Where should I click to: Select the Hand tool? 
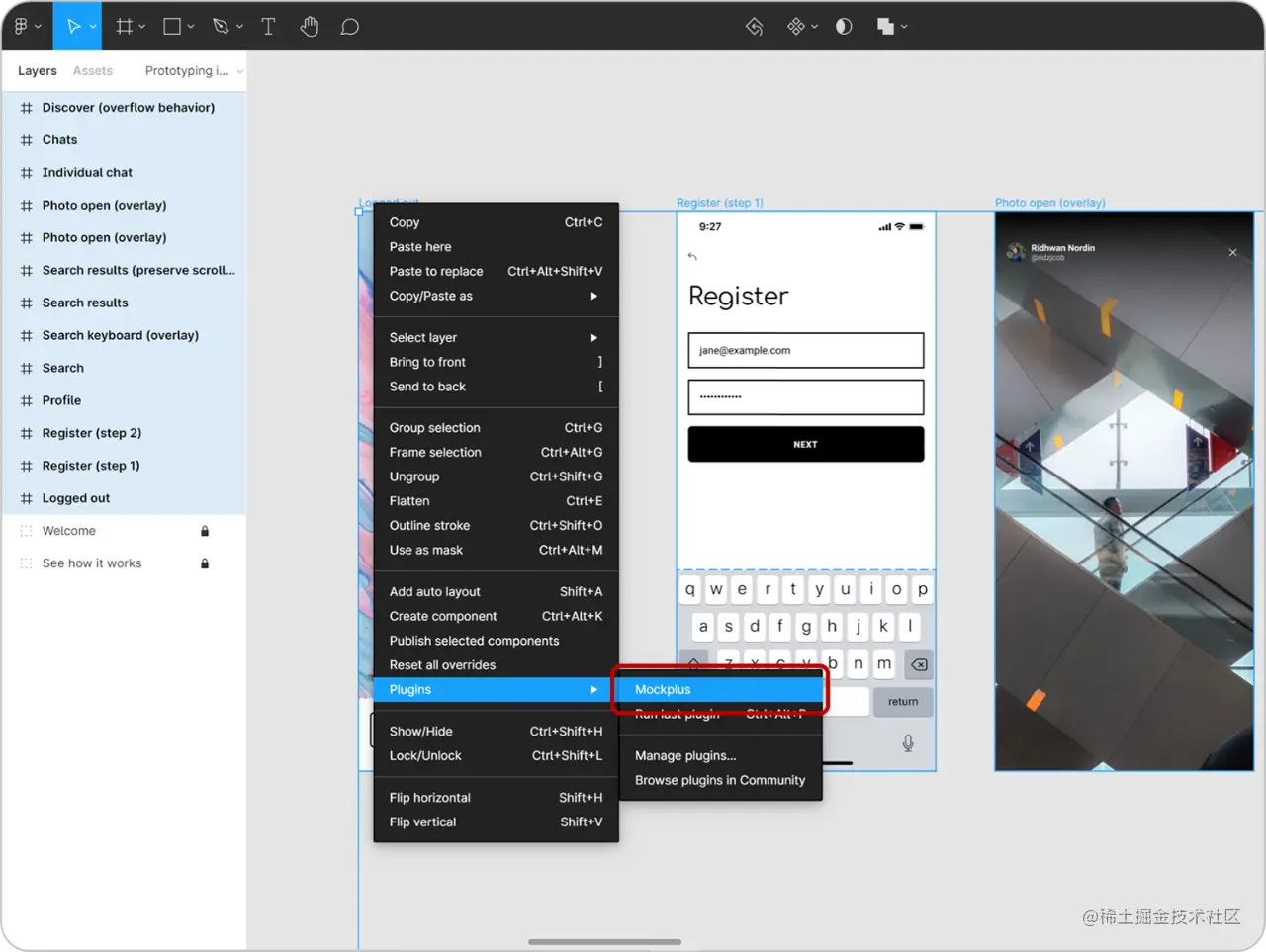(310, 27)
